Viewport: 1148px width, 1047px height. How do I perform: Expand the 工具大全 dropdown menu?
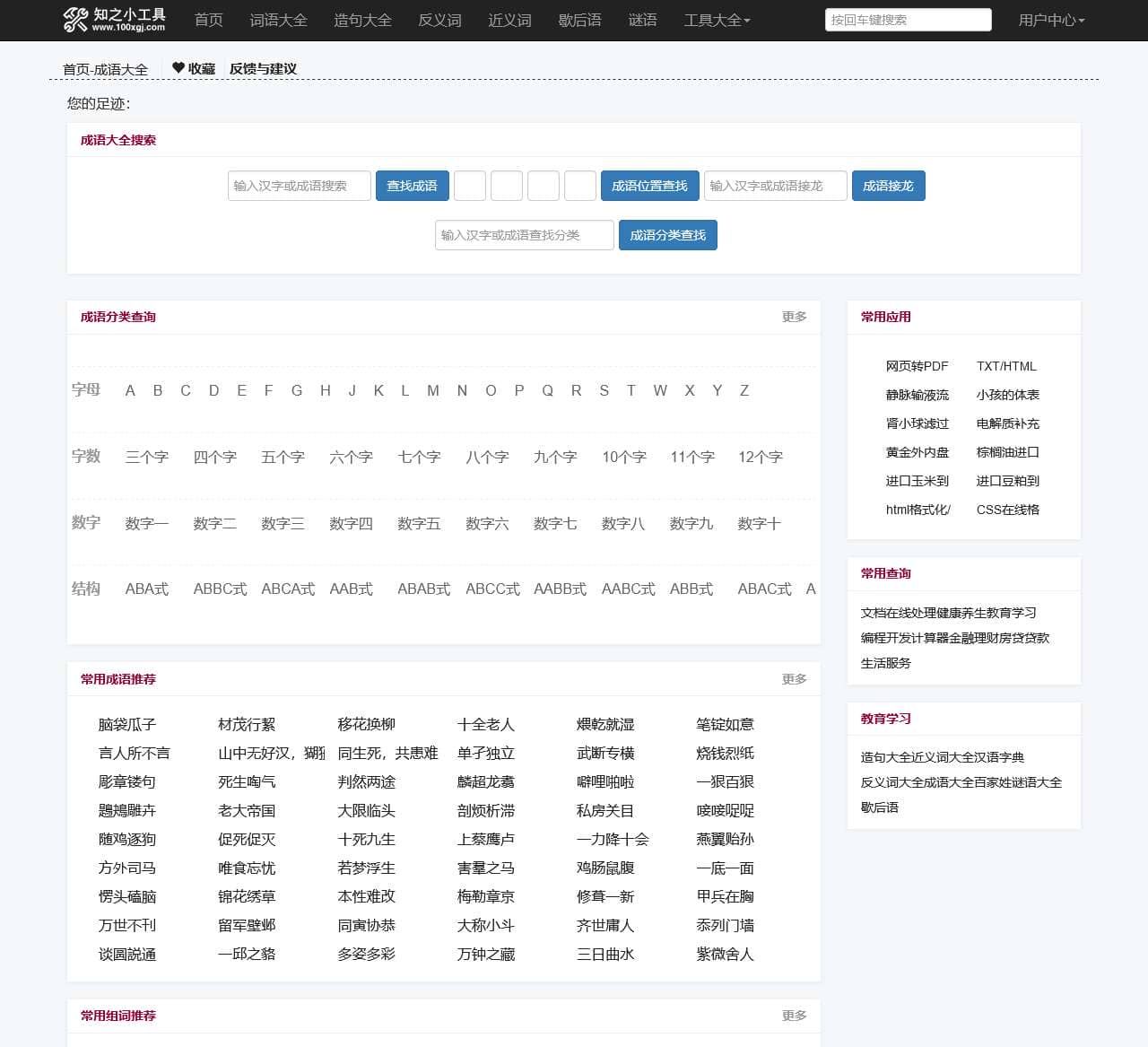[x=717, y=20]
